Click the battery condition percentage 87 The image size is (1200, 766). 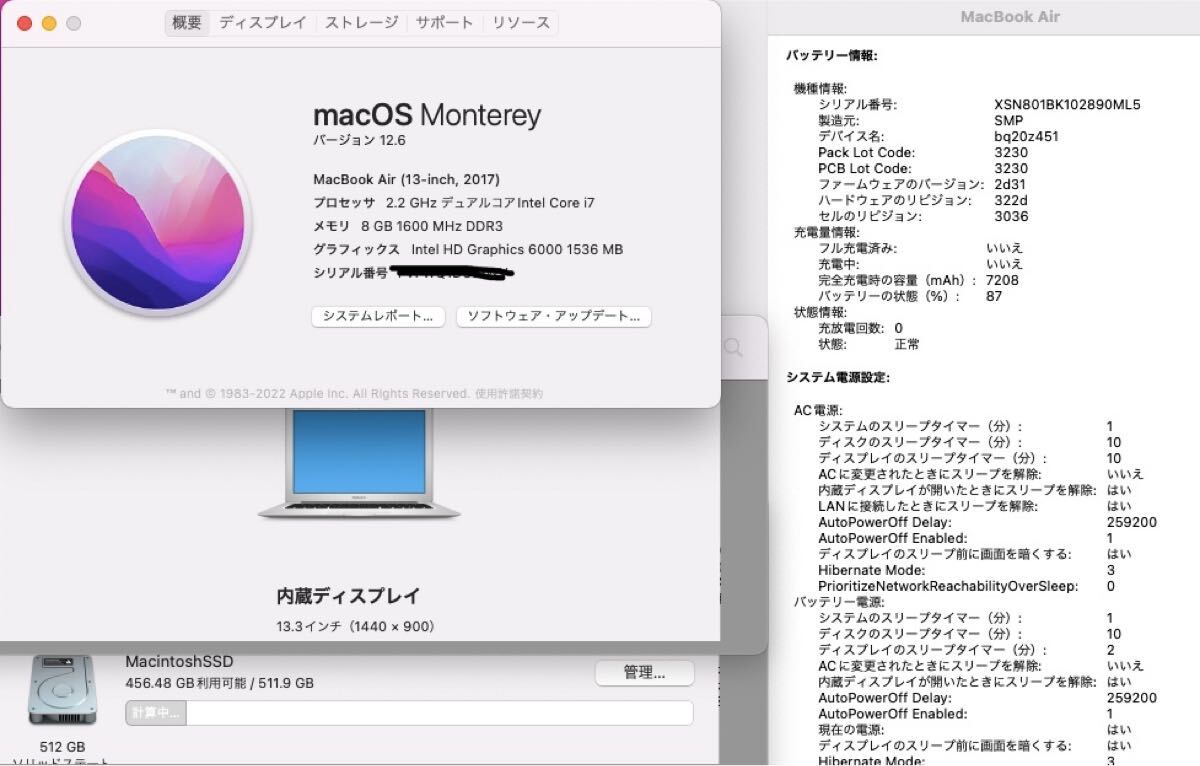point(994,296)
